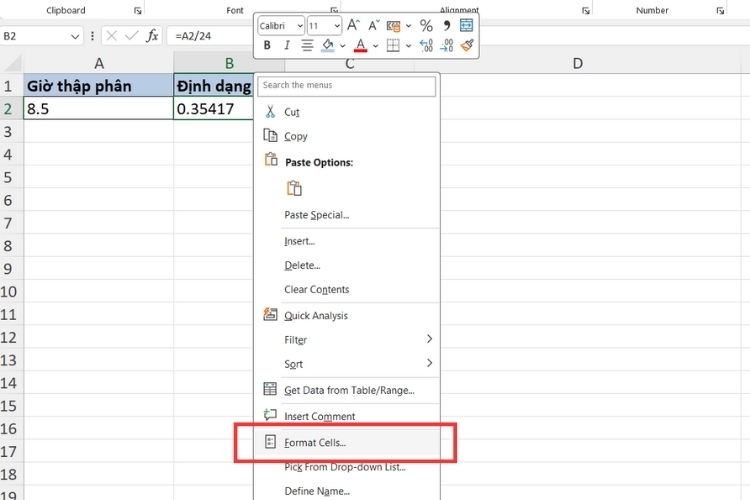Toggle Italic in the mini toolbar

point(287,45)
